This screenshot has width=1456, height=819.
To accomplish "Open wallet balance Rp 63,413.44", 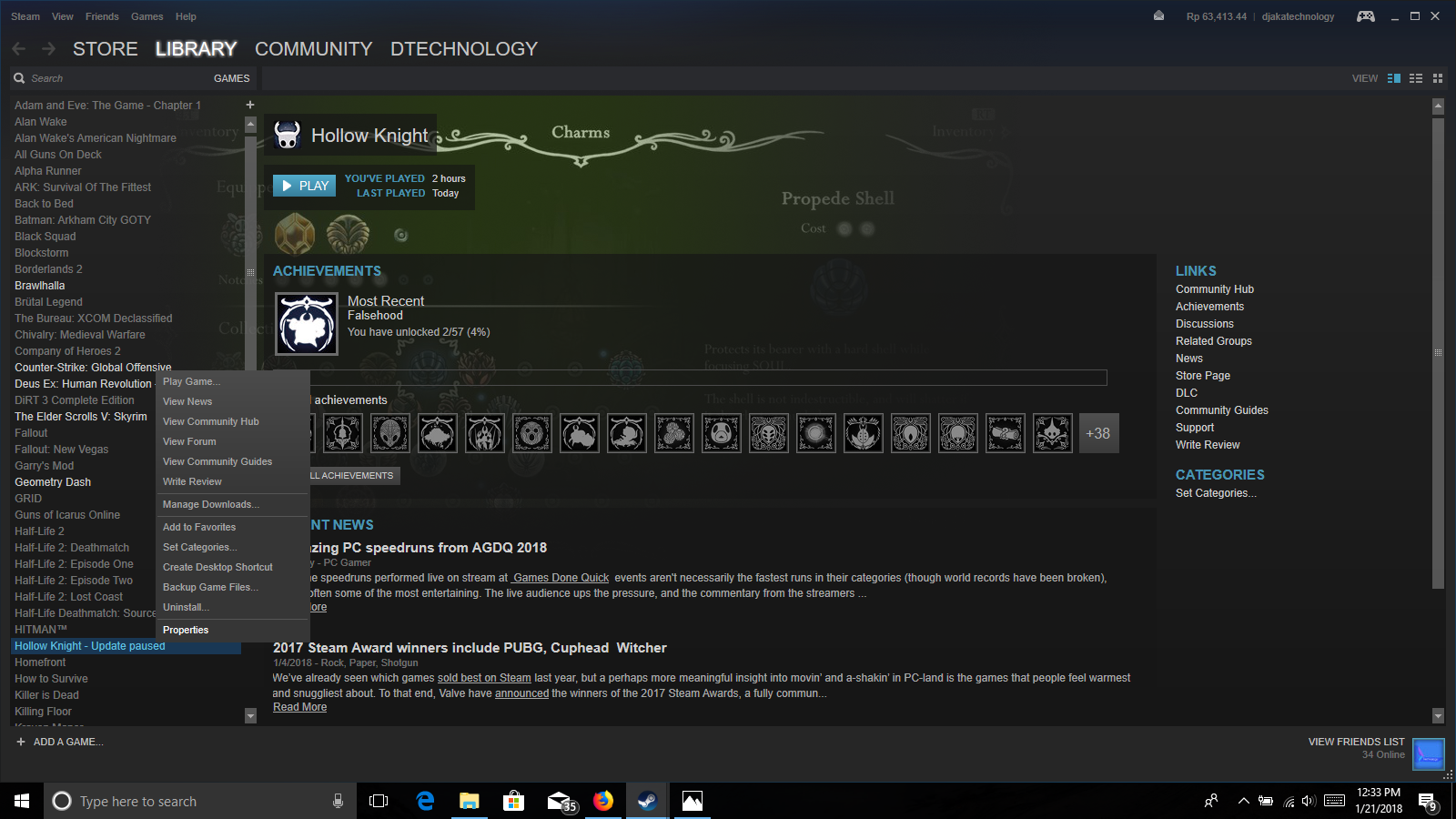I will (x=1216, y=16).
